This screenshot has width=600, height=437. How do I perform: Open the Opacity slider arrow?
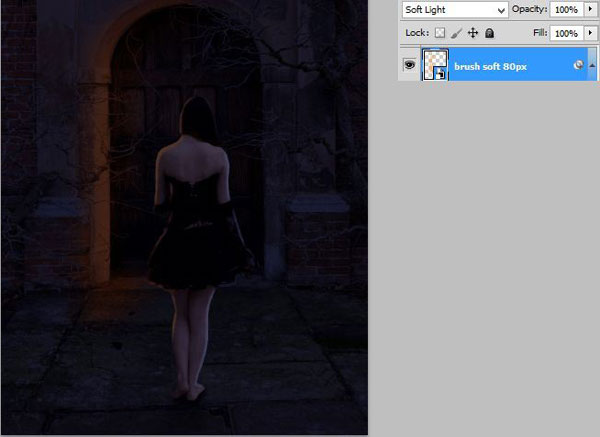(x=590, y=9)
